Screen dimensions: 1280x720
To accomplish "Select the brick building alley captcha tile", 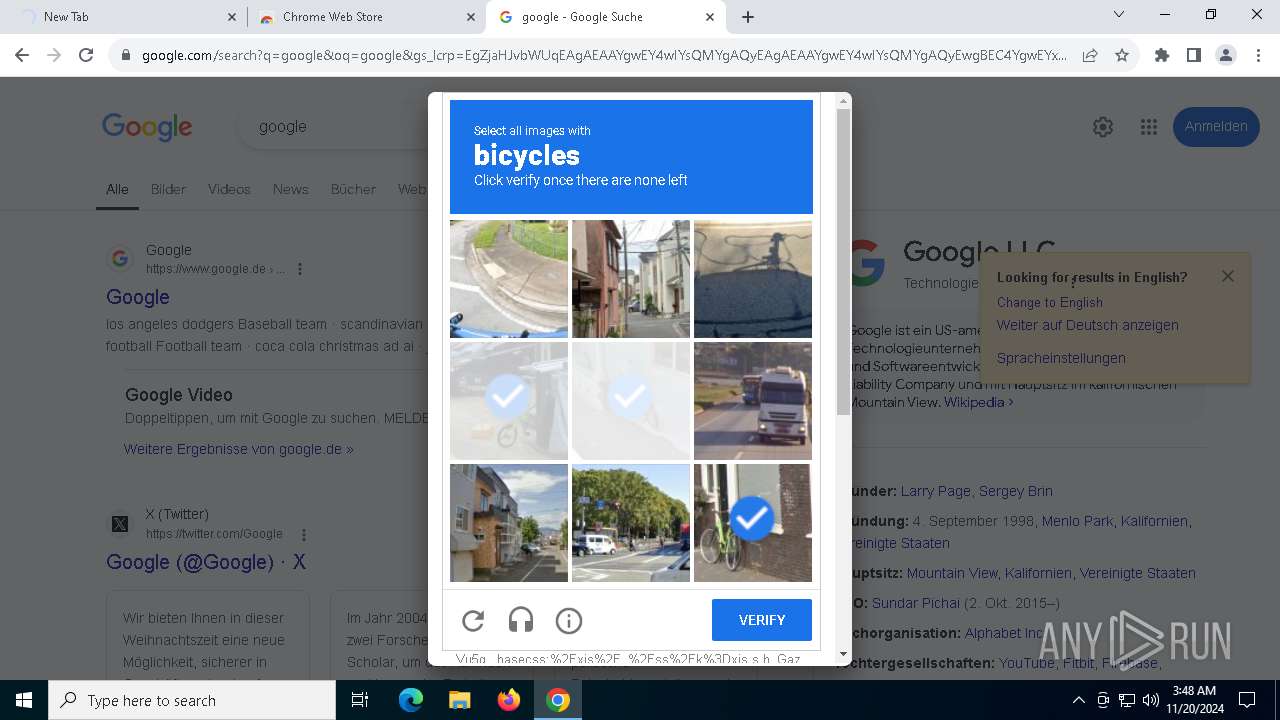I will (x=631, y=279).
